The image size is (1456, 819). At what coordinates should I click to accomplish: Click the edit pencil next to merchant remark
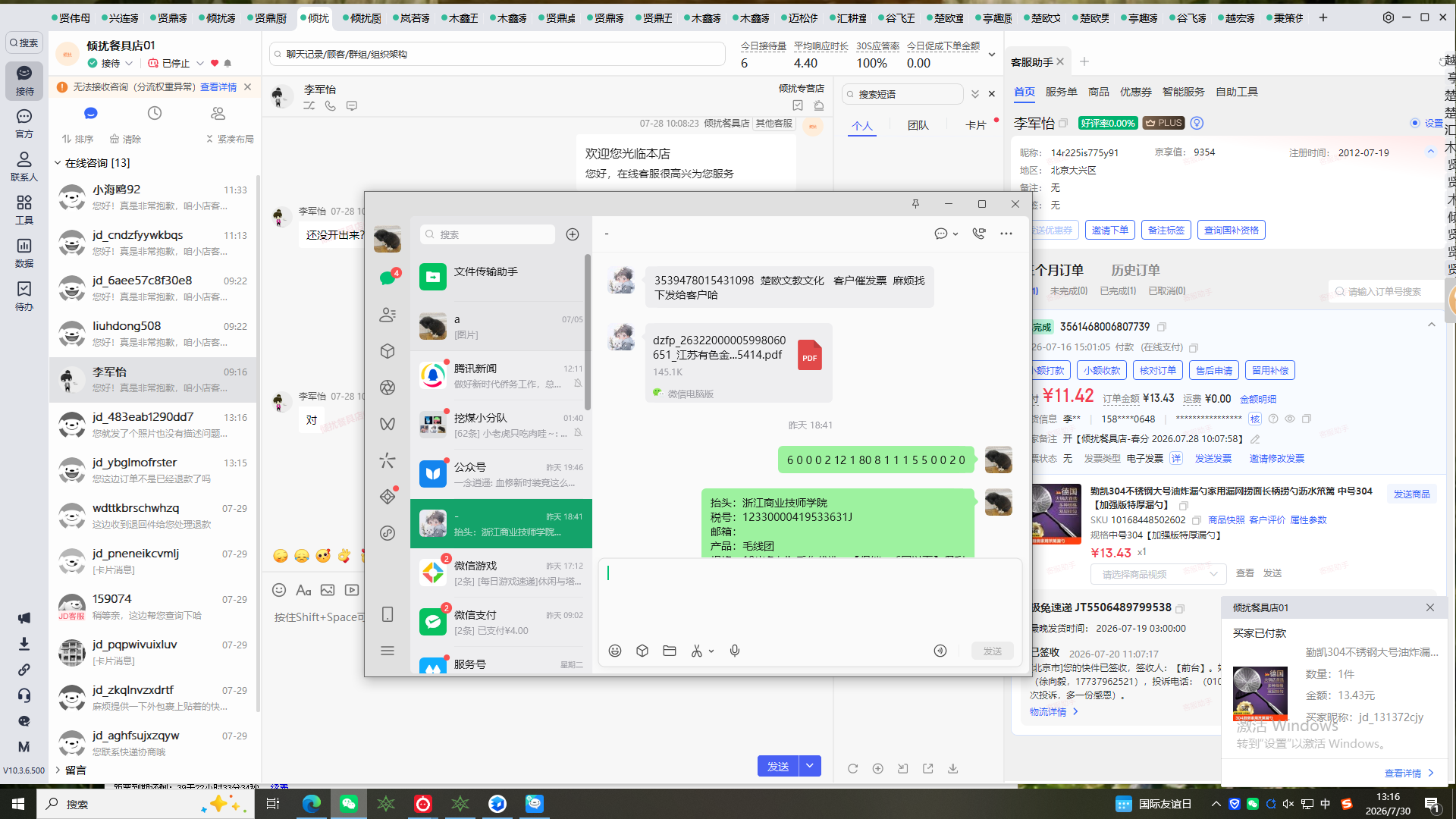[1255, 439]
